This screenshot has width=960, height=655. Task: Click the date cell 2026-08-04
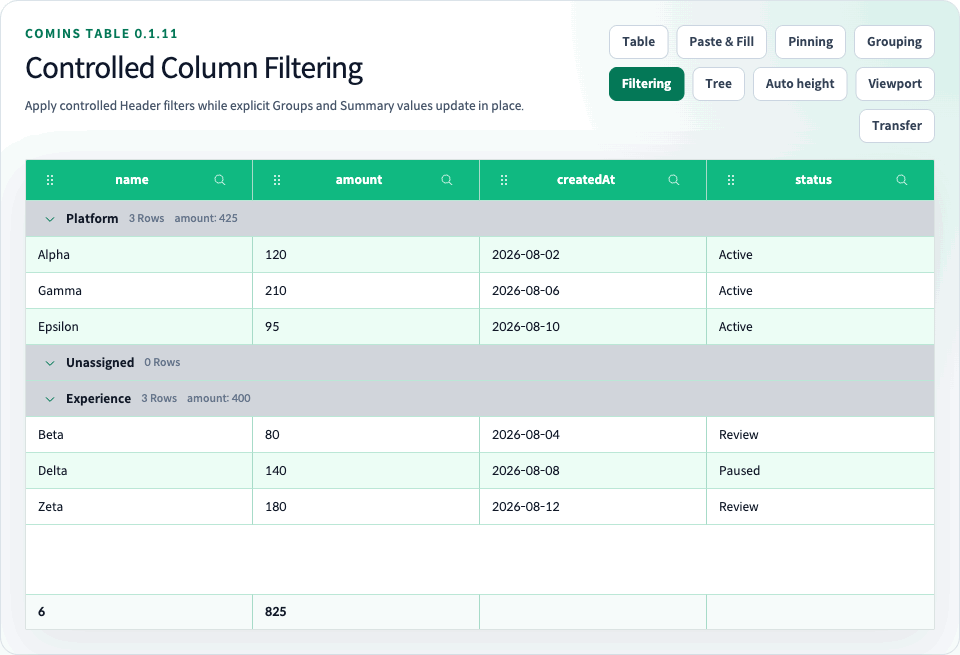593,435
